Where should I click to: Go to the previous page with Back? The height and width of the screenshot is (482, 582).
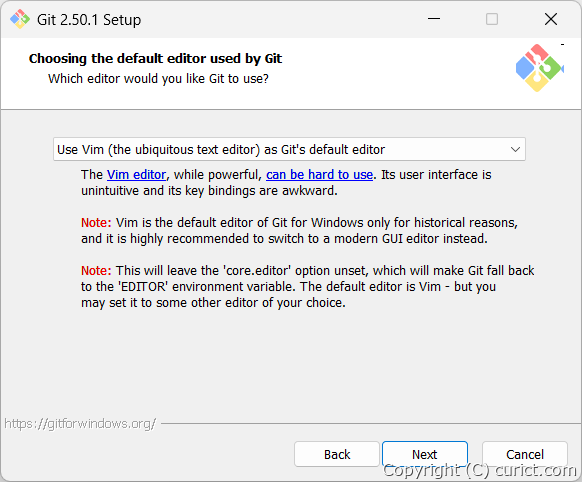(x=337, y=454)
